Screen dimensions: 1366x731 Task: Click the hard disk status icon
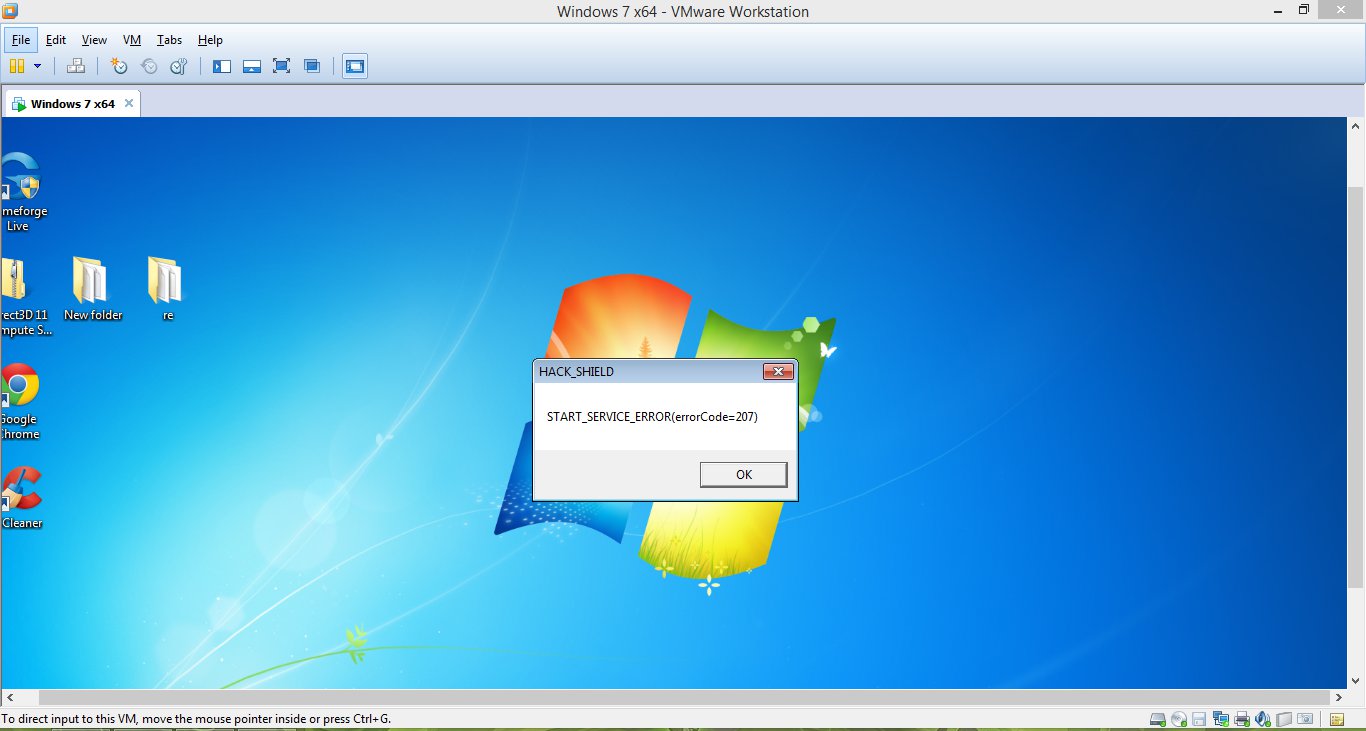click(x=1158, y=720)
